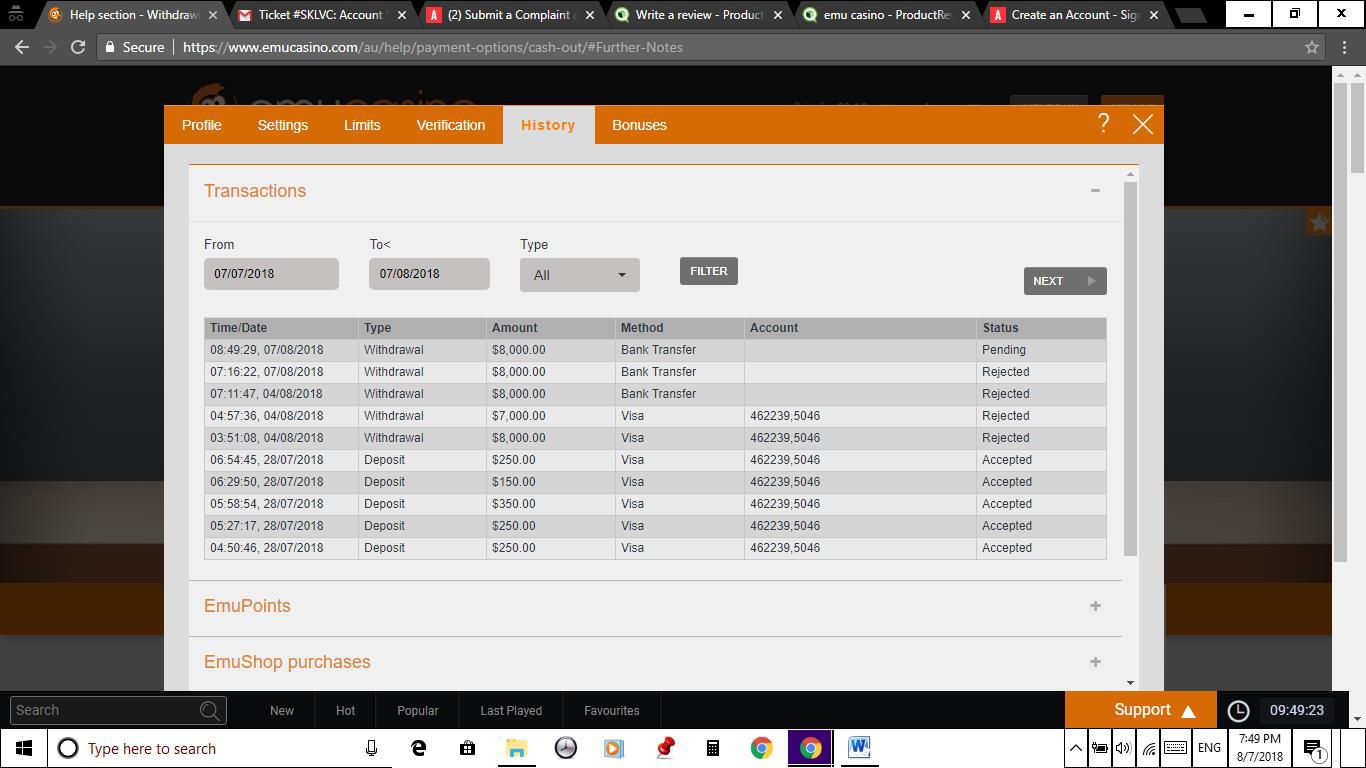1366x768 pixels.
Task: Show Hot games
Action: pyautogui.click(x=345, y=710)
